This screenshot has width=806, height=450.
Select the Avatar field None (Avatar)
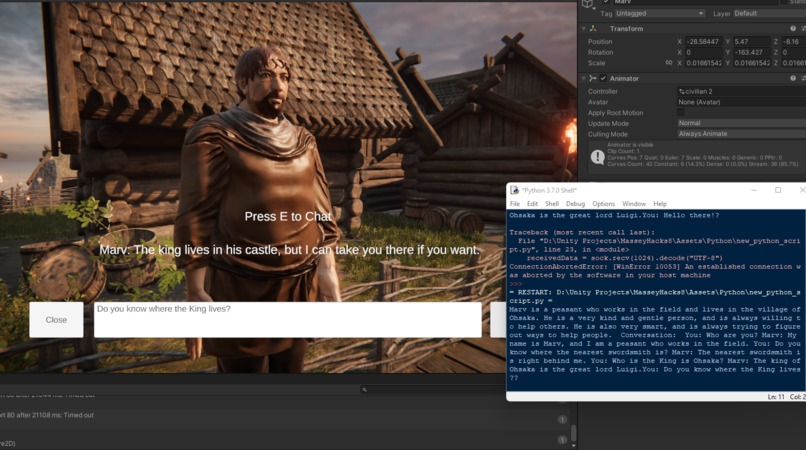point(741,102)
